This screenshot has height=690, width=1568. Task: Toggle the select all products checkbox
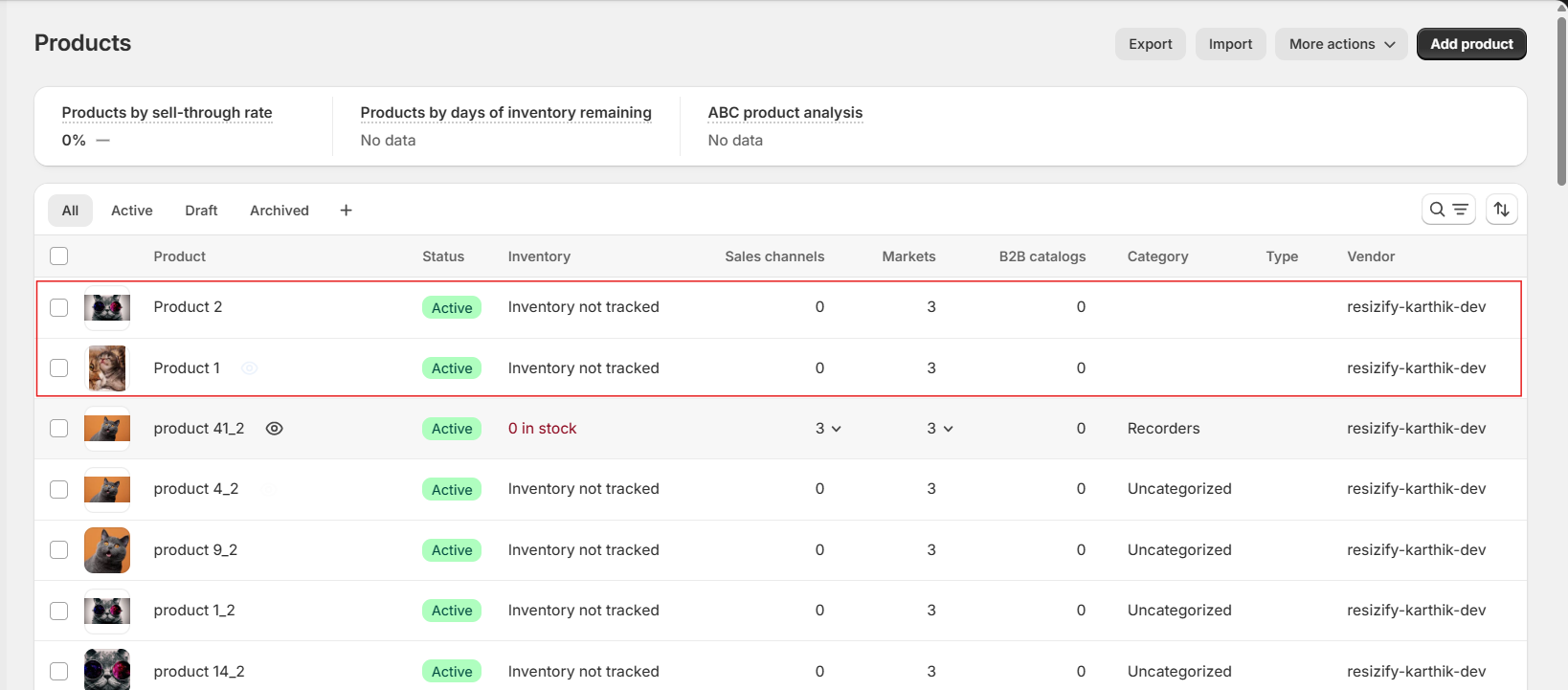(x=59, y=256)
